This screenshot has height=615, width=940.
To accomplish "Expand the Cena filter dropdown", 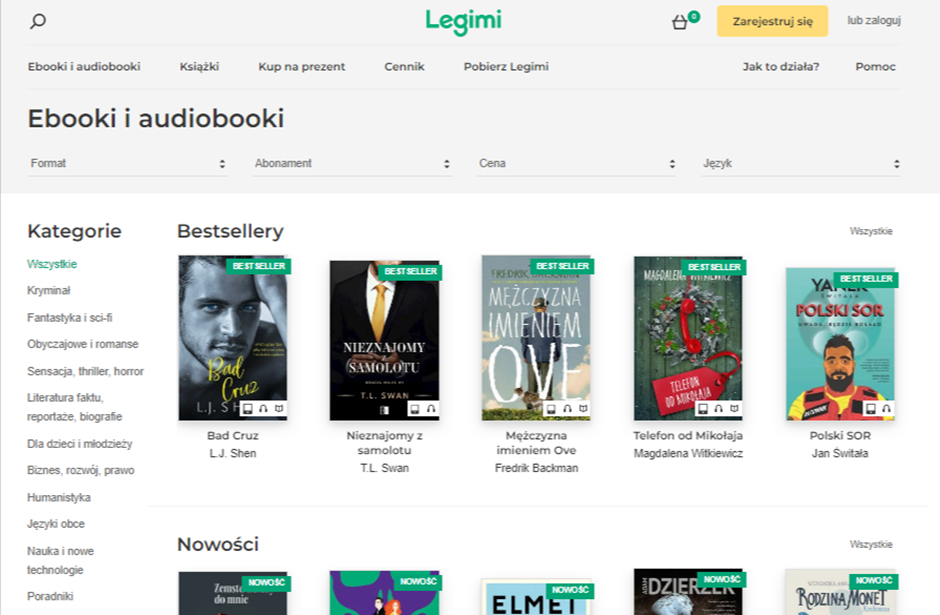I will (577, 164).
